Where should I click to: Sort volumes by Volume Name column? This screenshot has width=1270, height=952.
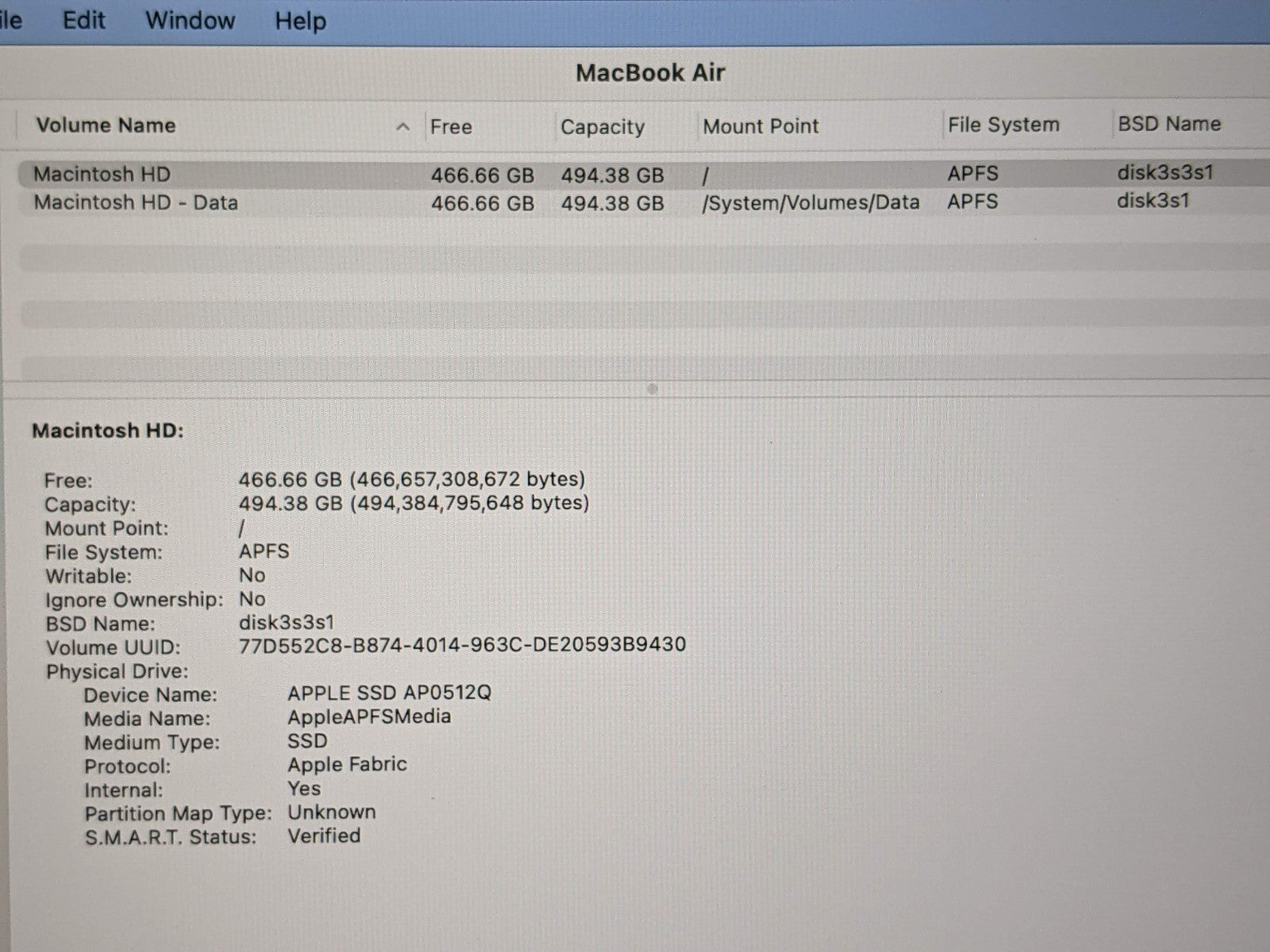click(x=106, y=125)
